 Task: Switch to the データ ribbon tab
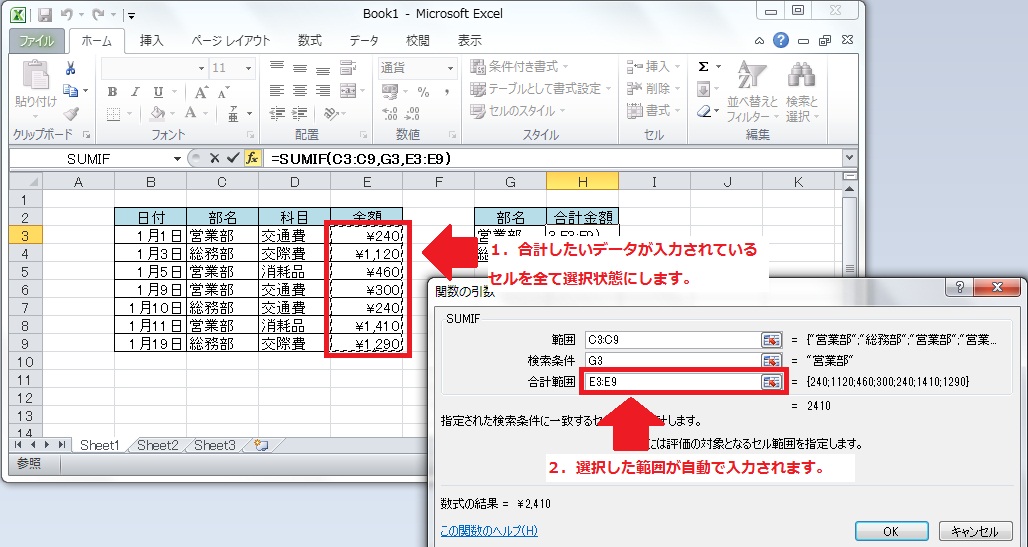(364, 41)
